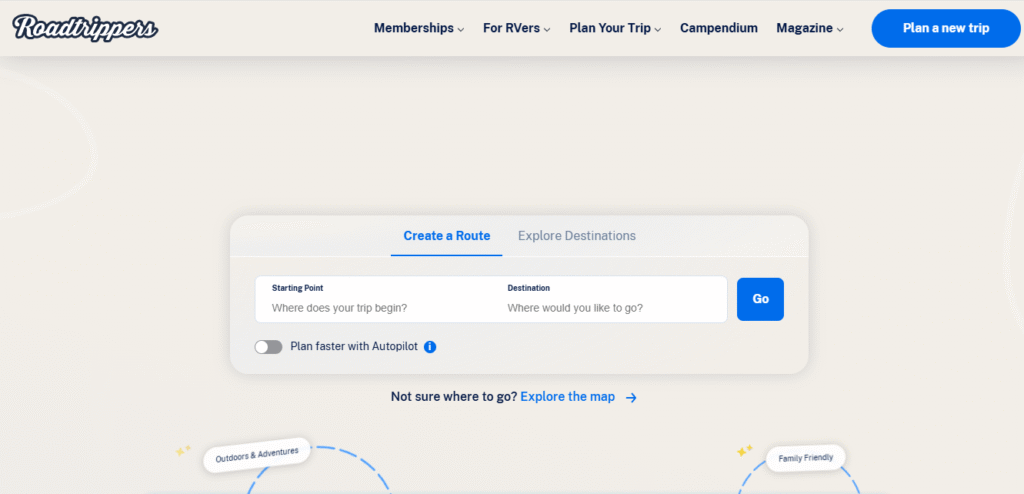This screenshot has height=494, width=1024.
Task: Open the For RVers dropdown
Action: pyautogui.click(x=516, y=28)
